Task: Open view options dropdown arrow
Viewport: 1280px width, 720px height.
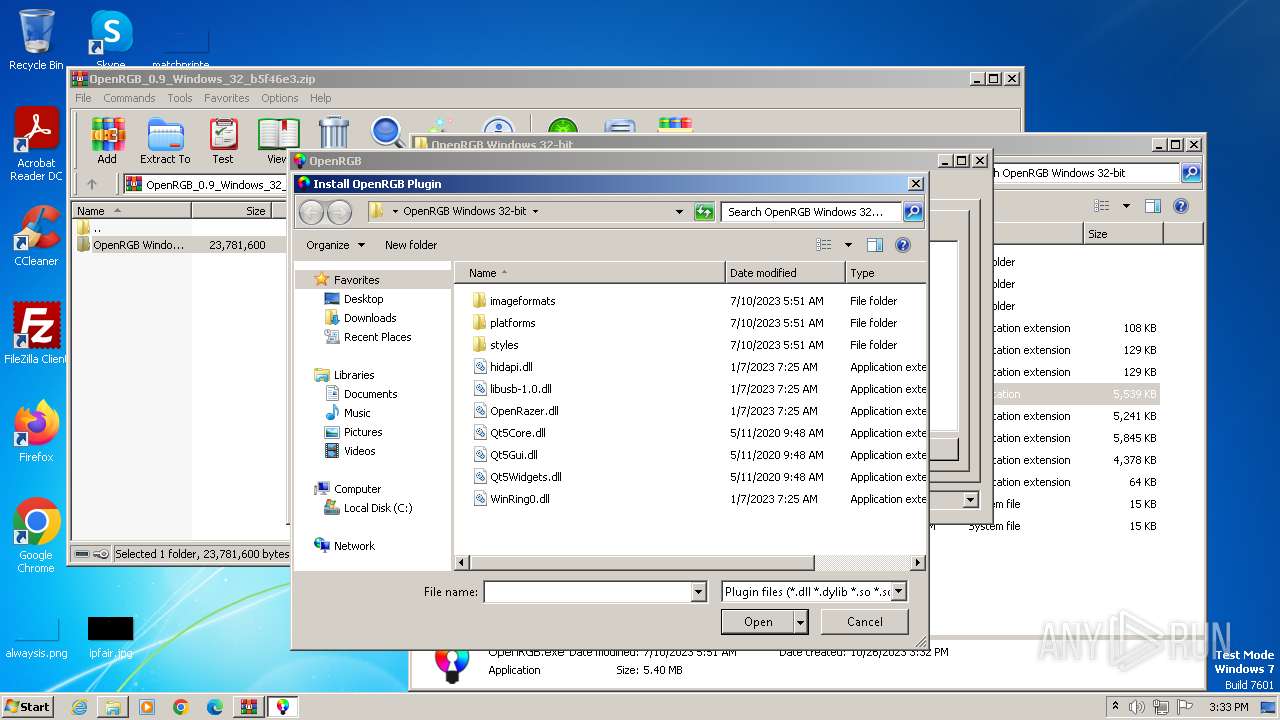Action: [848, 245]
